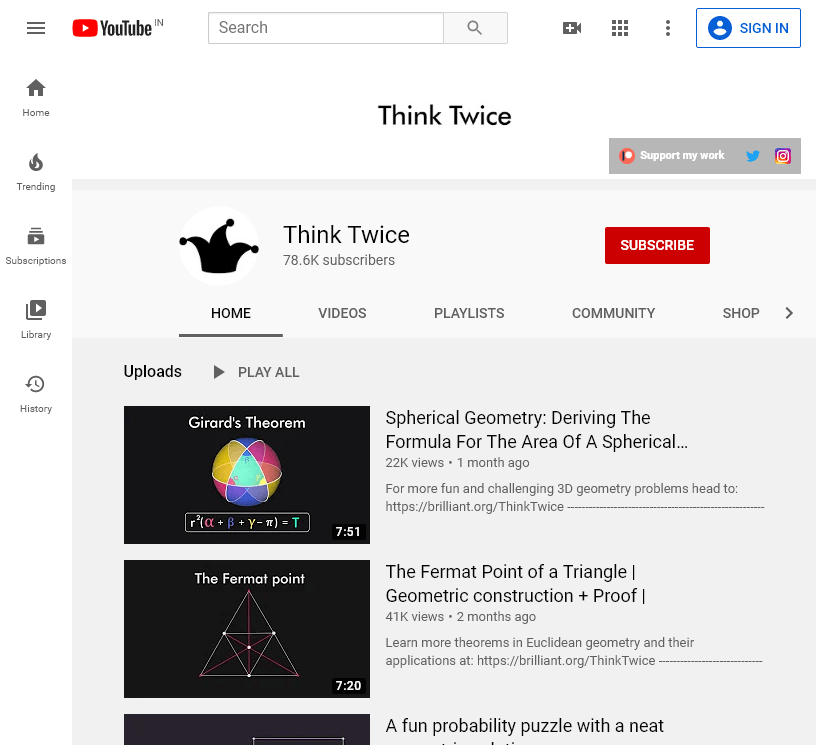Viewport: 816px width, 745px height.
Task: Click the Think Twice channel name text
Action: click(347, 235)
